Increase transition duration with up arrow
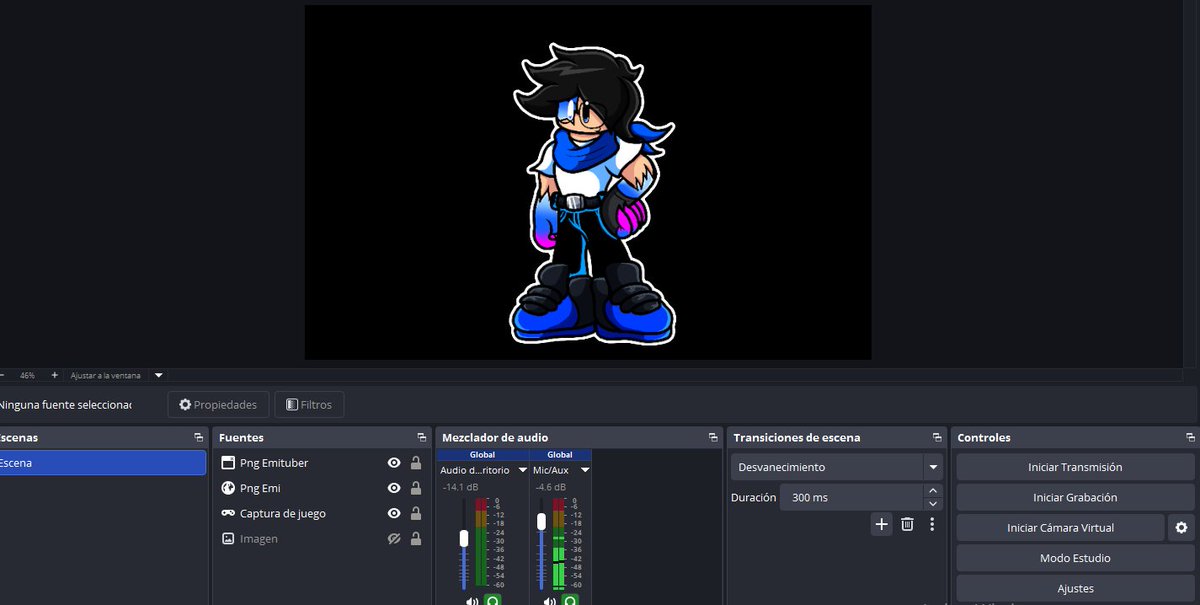This screenshot has width=1200, height=605. point(933,491)
